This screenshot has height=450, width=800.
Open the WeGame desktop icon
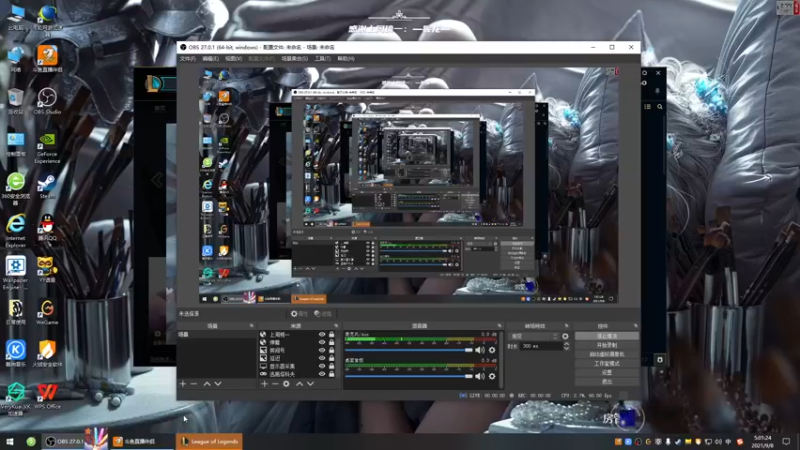[x=47, y=312]
